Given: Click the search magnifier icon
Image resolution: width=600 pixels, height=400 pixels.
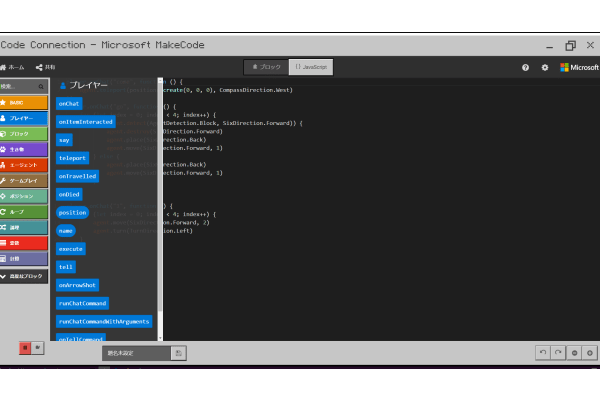Looking at the screenshot, I should (x=41, y=87).
